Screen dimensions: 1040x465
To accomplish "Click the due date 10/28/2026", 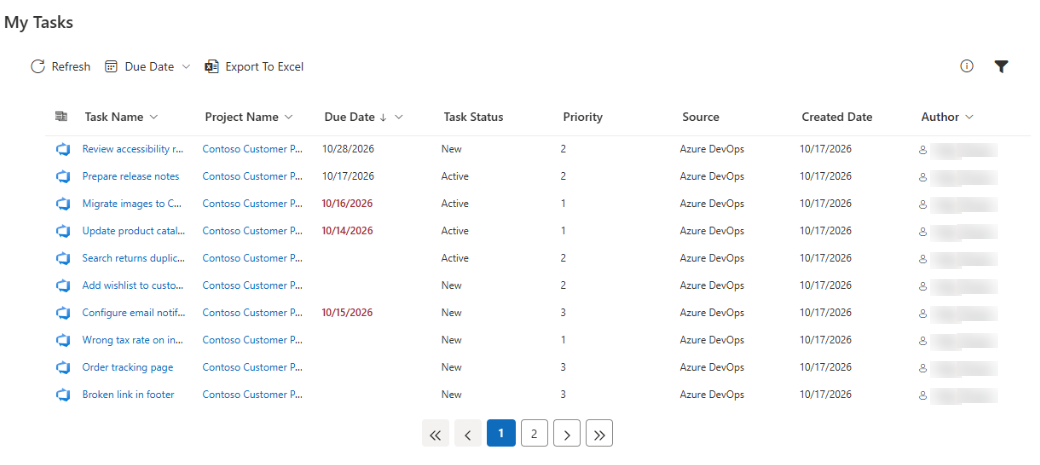I will (x=348, y=149).
